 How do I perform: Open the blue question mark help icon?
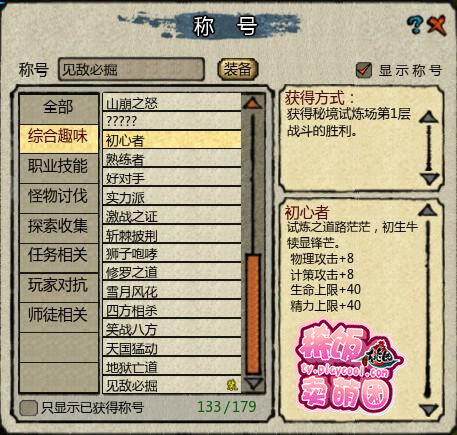(x=415, y=25)
